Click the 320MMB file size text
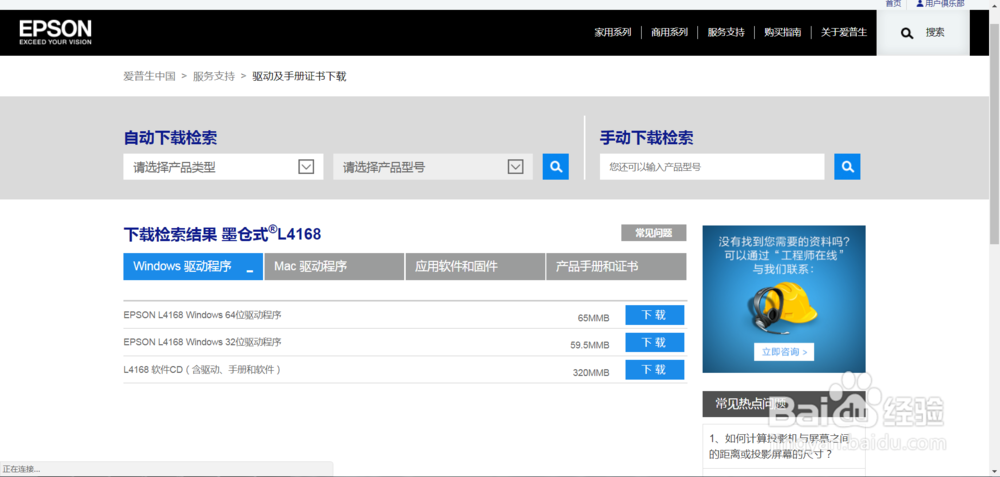This screenshot has height=477, width=1000. pos(591,372)
